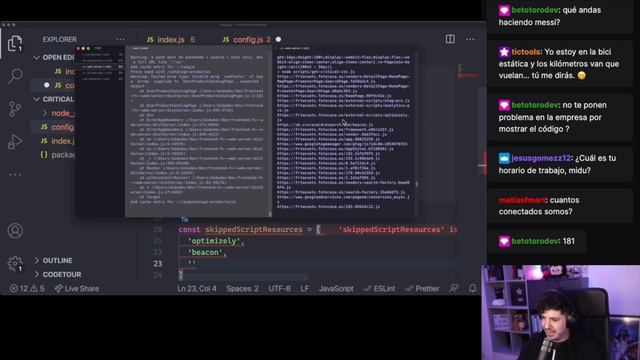Change indentation via Spaces: 2

pos(242,289)
